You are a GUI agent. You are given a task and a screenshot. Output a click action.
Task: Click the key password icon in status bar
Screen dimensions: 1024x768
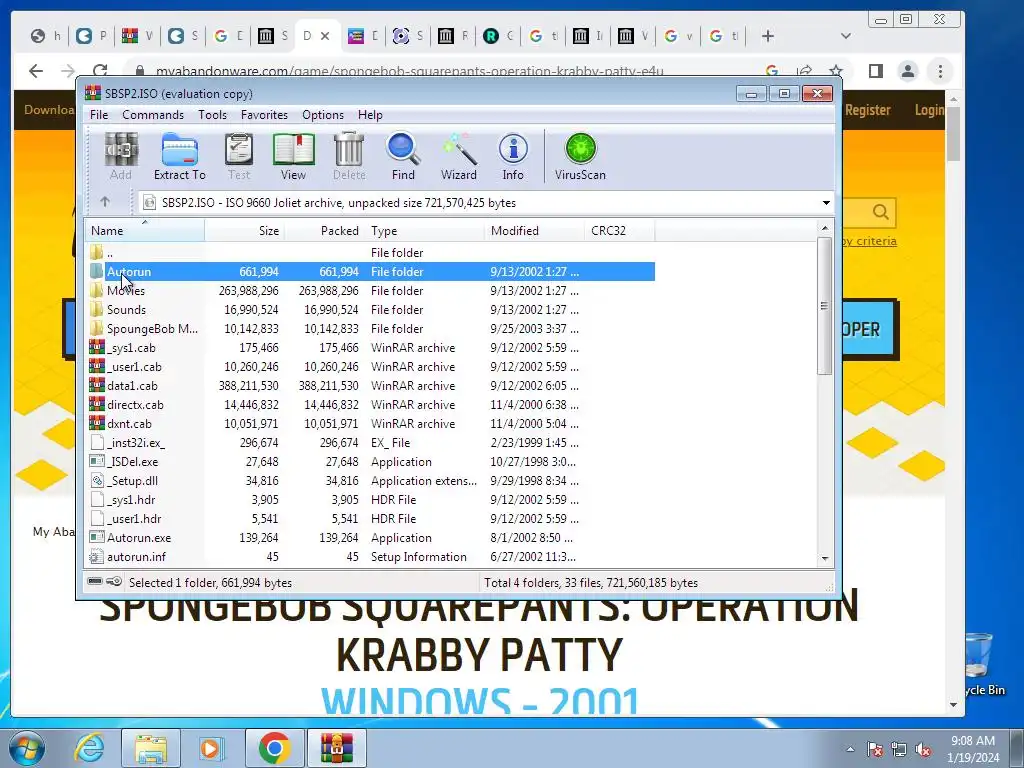(114, 581)
